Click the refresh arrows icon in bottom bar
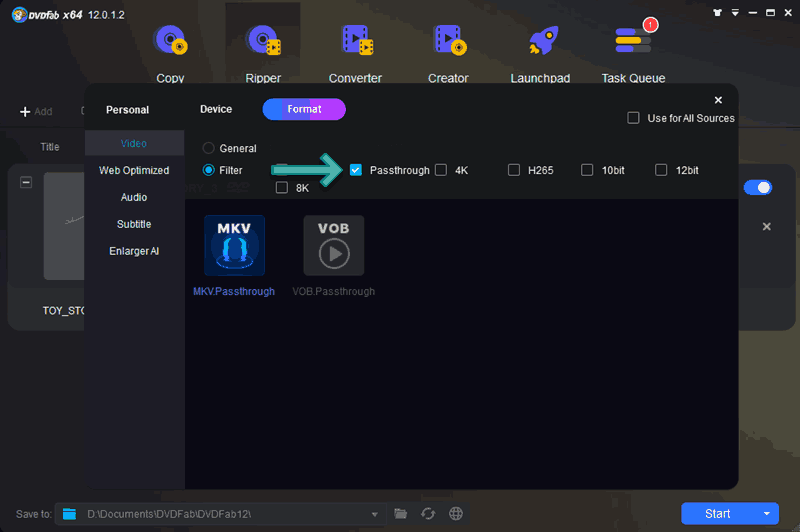Screen dimensions: 800x532 pos(428,514)
